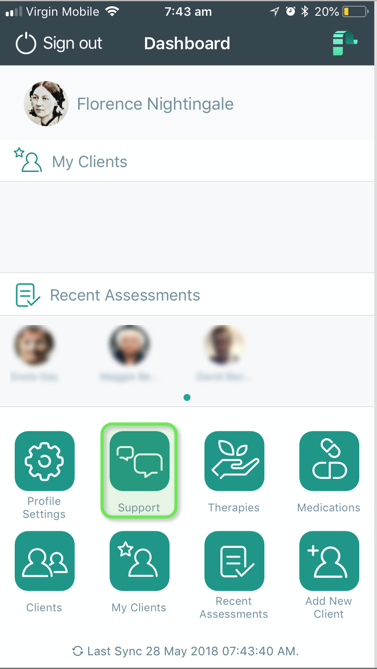Screen dimensions: 377x669
Task: Open the Medications pill icon
Action: 329,461
